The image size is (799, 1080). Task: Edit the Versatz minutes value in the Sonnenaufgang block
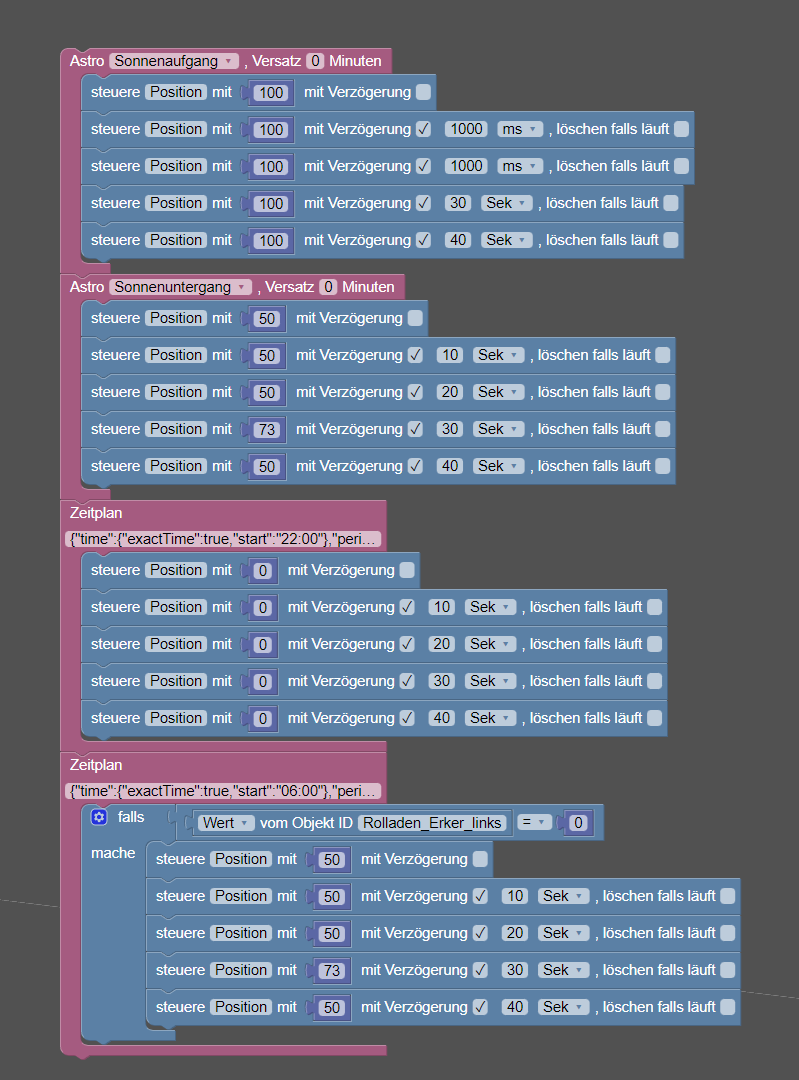[315, 61]
